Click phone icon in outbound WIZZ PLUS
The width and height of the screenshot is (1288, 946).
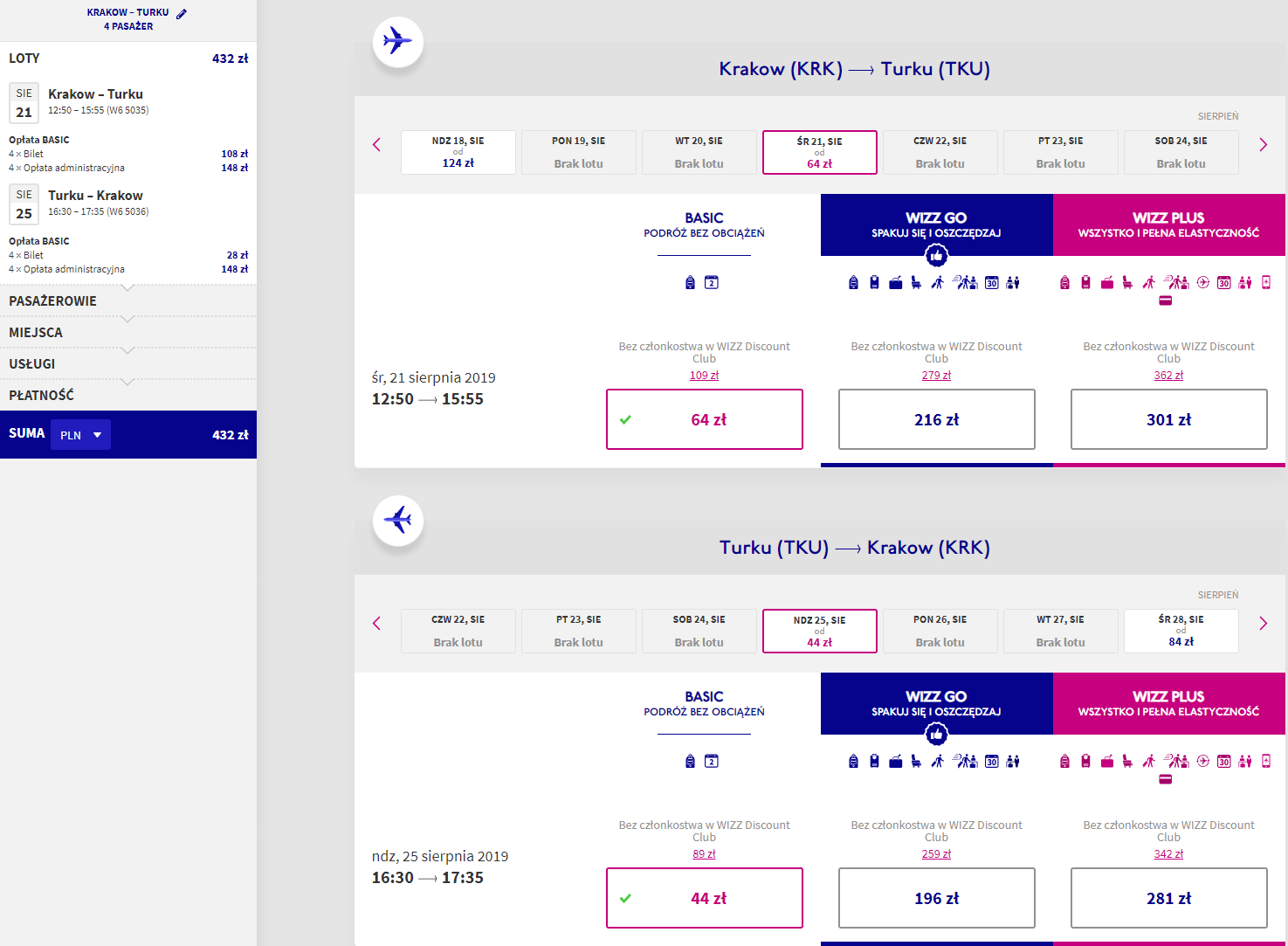(x=1266, y=282)
